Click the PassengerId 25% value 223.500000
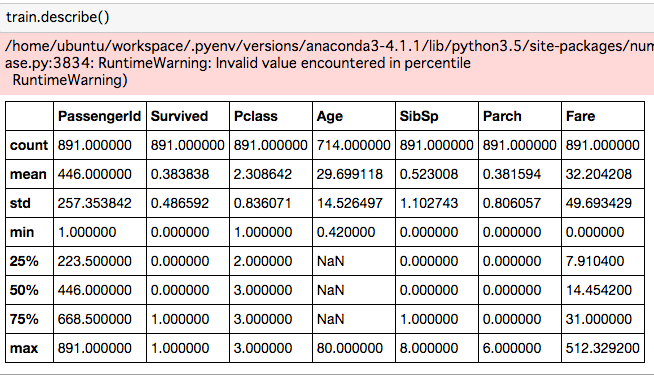 click(95, 261)
